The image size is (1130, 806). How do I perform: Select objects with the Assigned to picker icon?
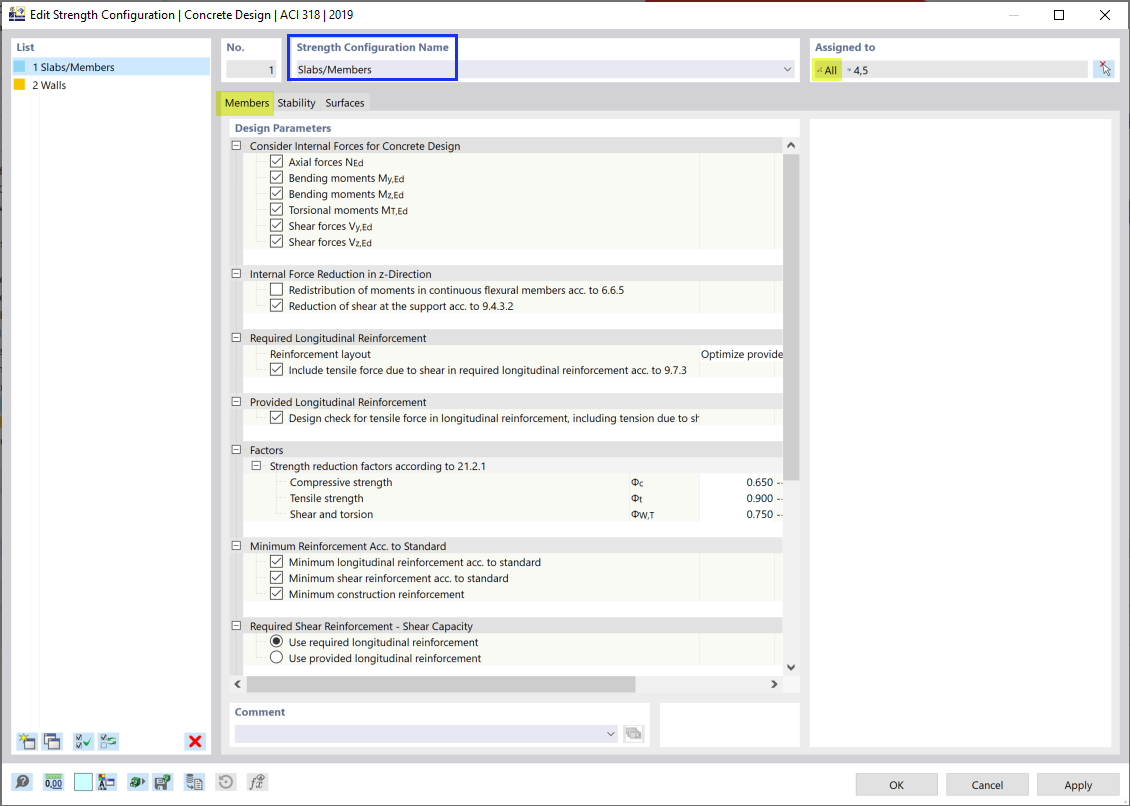(1104, 68)
